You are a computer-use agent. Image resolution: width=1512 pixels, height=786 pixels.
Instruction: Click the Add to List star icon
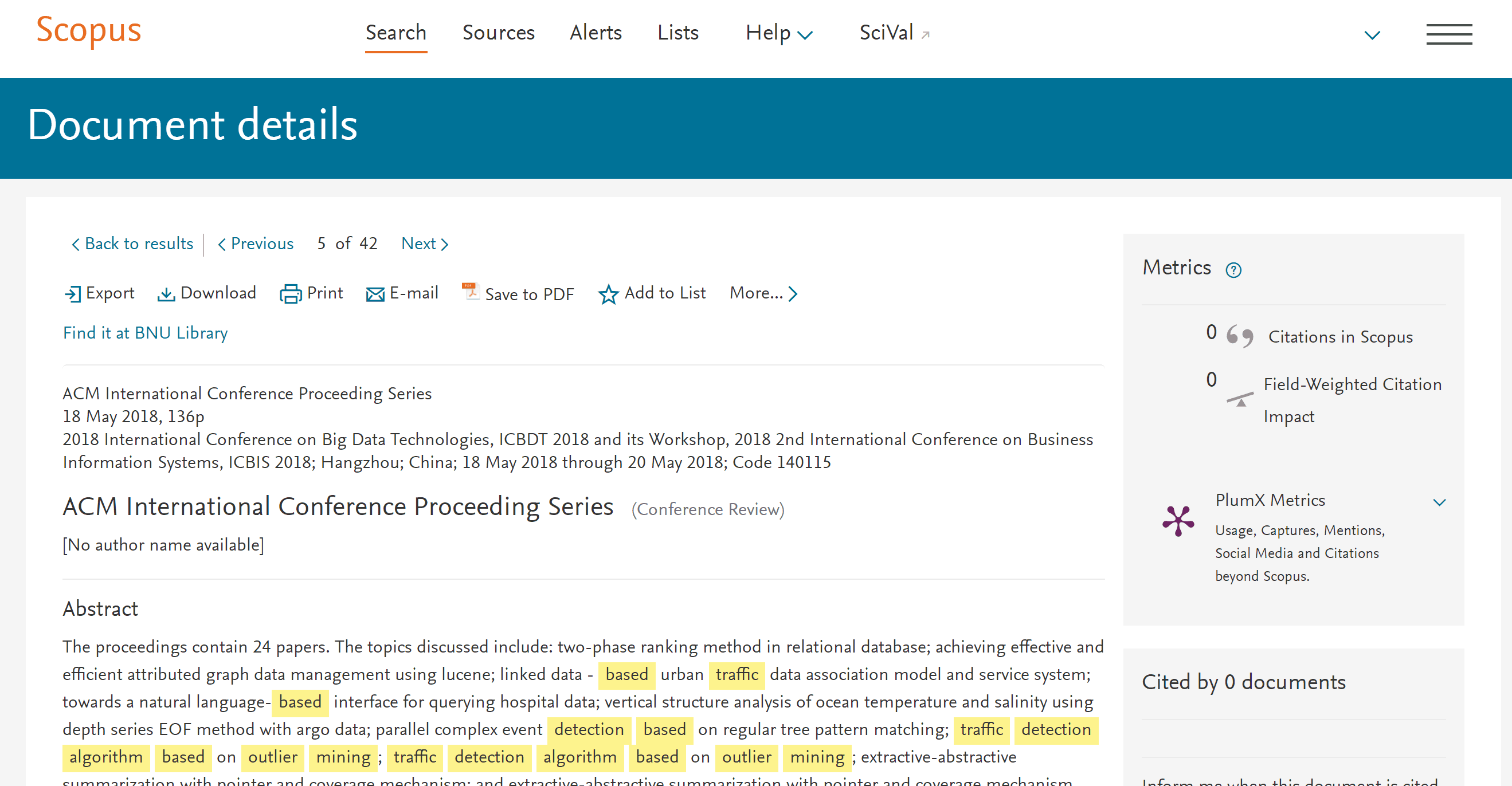pos(608,294)
